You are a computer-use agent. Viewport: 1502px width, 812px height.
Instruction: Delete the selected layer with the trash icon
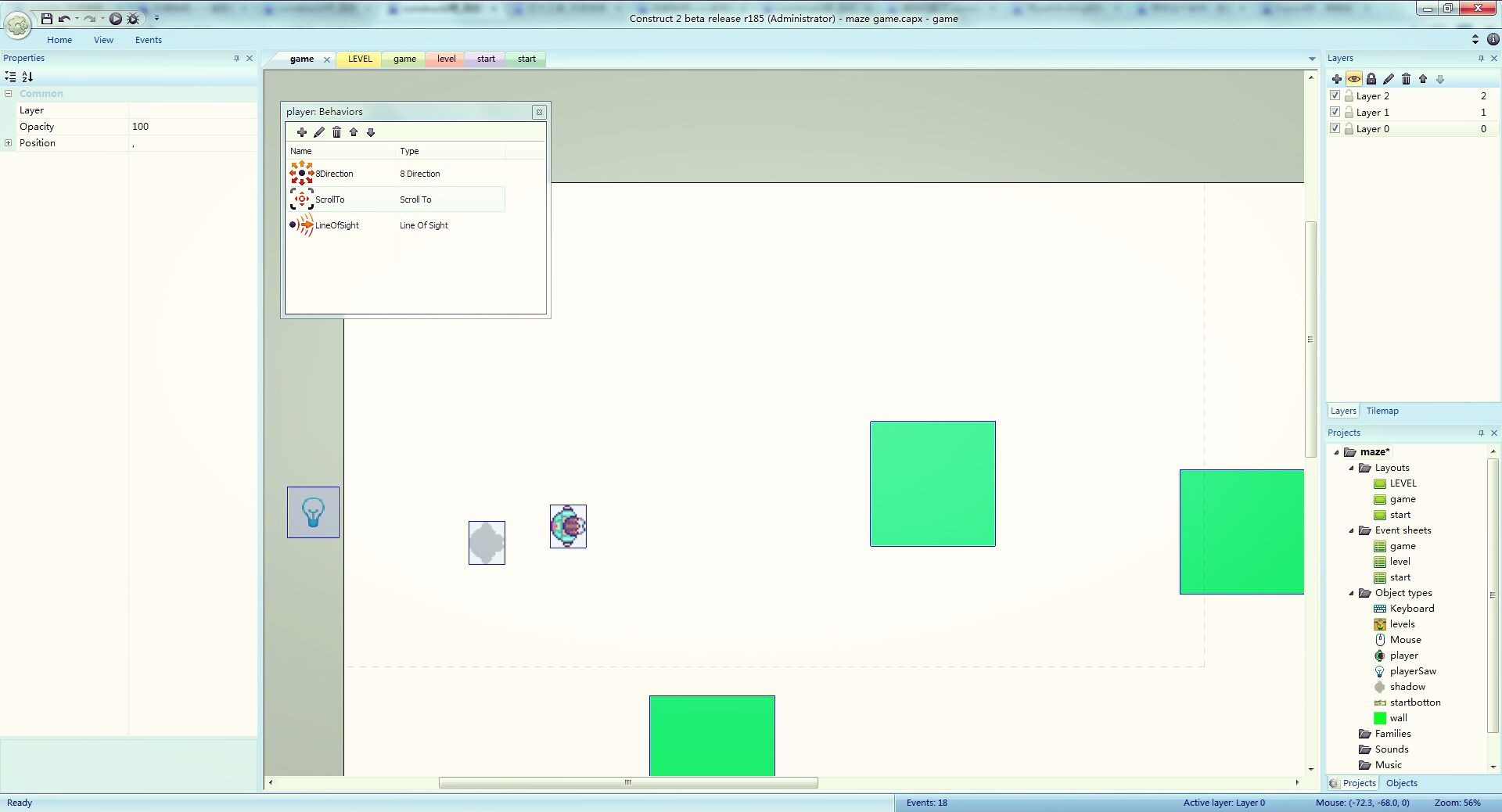click(x=1406, y=79)
